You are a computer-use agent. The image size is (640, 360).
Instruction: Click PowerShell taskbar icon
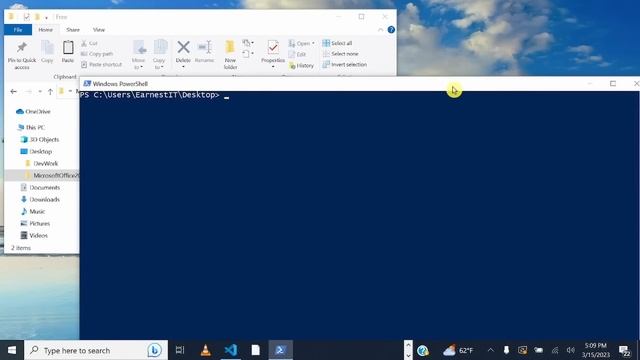click(280, 350)
